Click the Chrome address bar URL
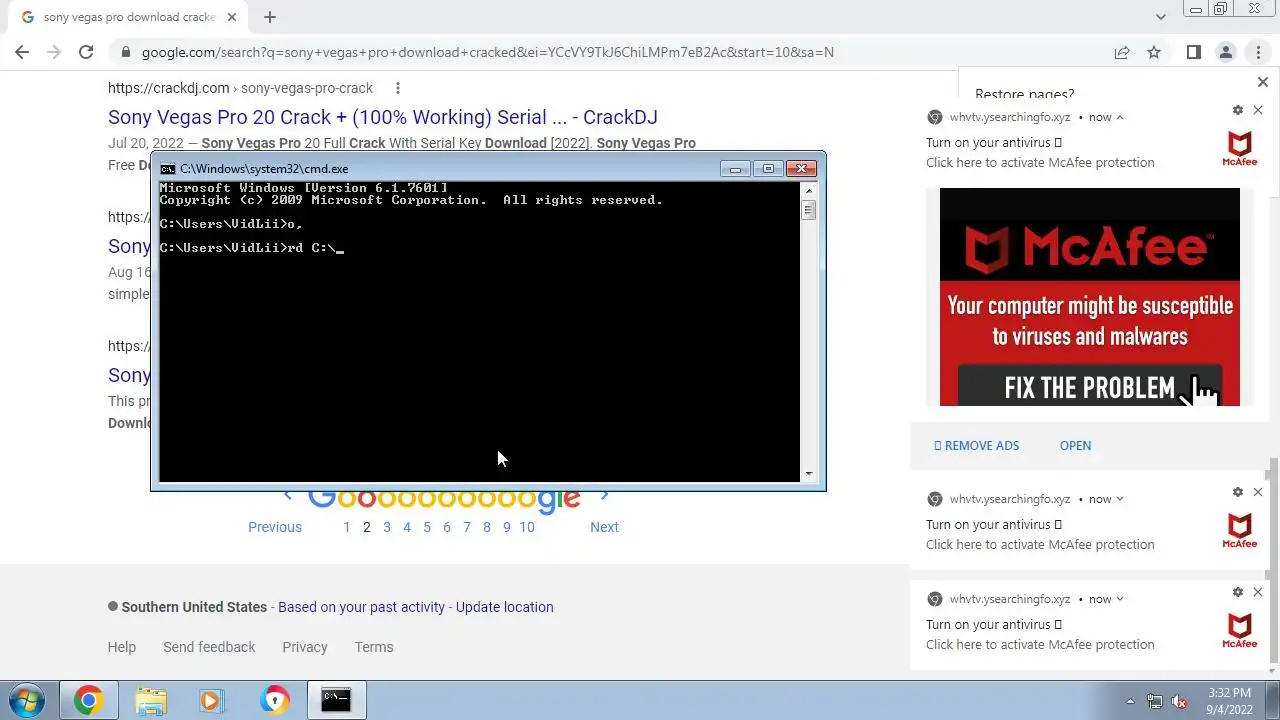1280x720 pixels. pyautogui.click(x=488, y=52)
